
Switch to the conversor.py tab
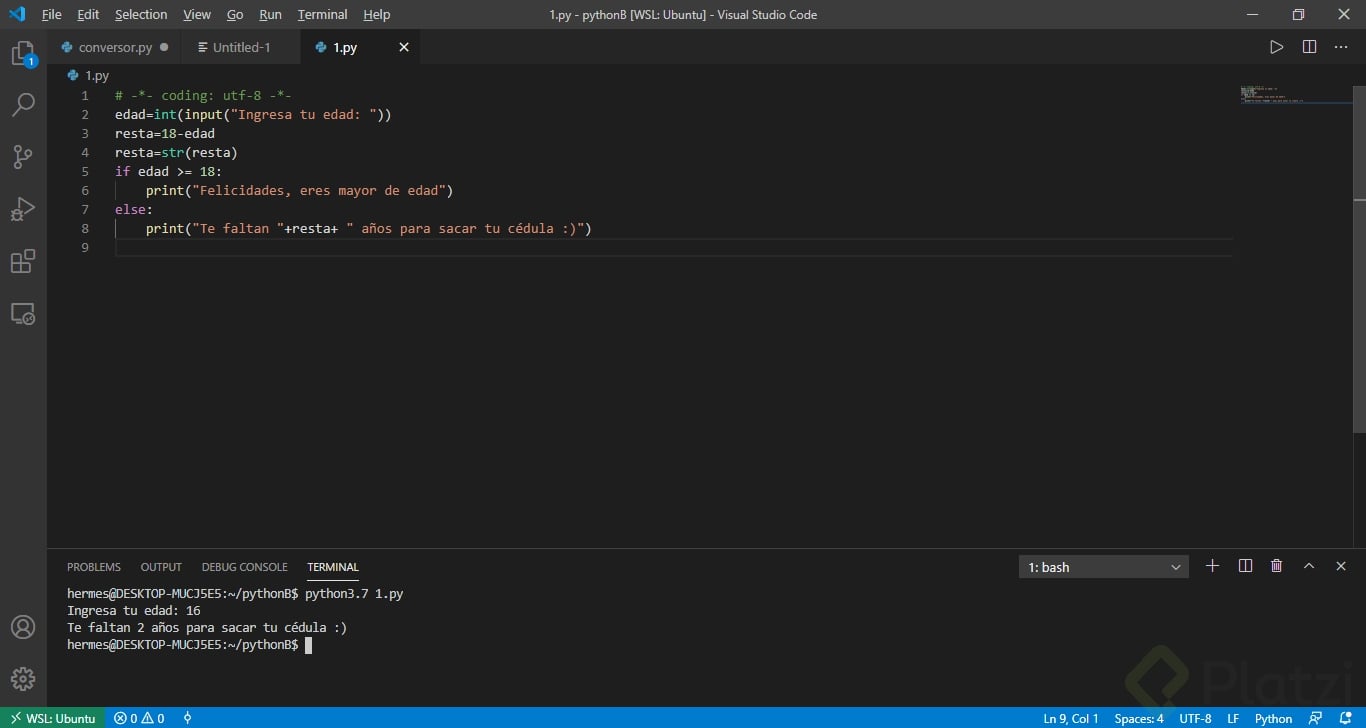pos(114,47)
